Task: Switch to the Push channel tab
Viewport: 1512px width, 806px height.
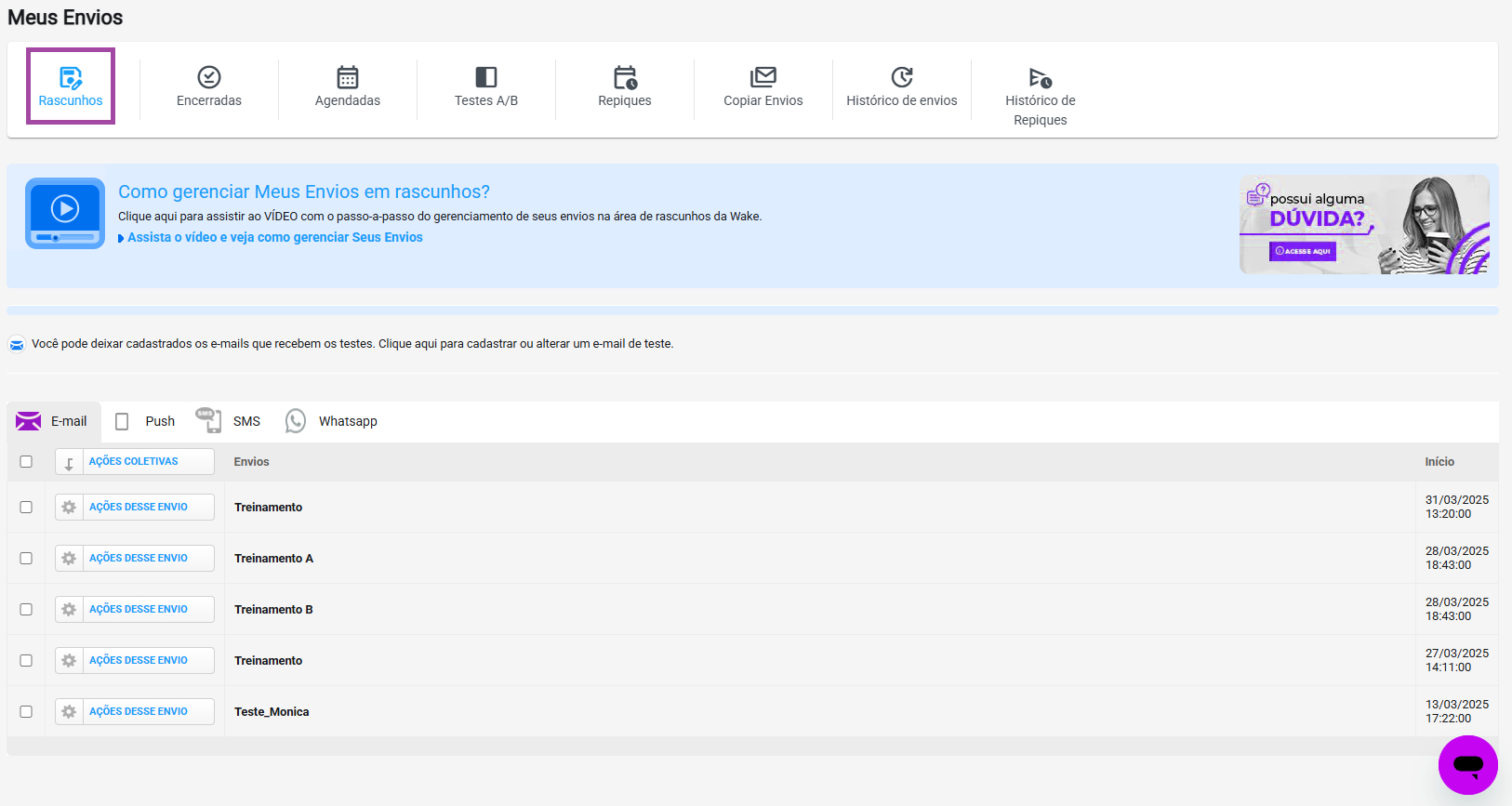Action: (145, 421)
